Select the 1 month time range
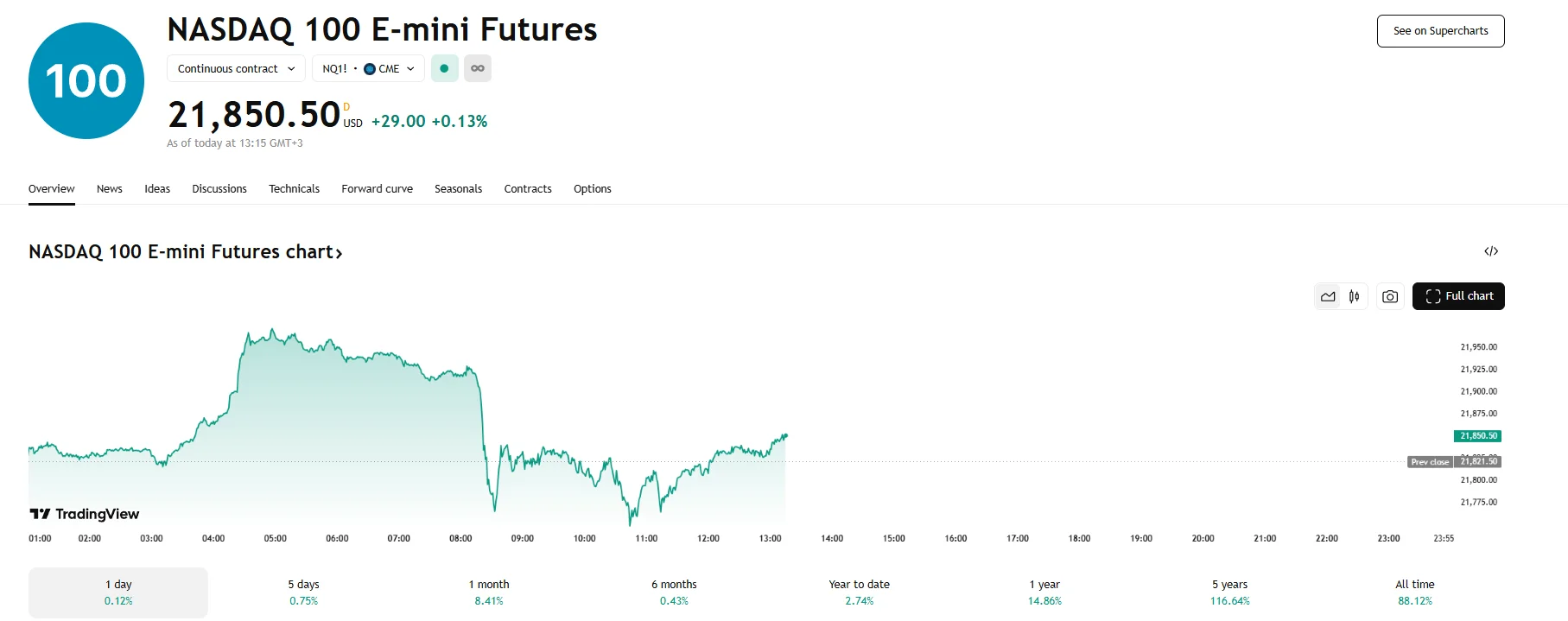 click(x=489, y=592)
